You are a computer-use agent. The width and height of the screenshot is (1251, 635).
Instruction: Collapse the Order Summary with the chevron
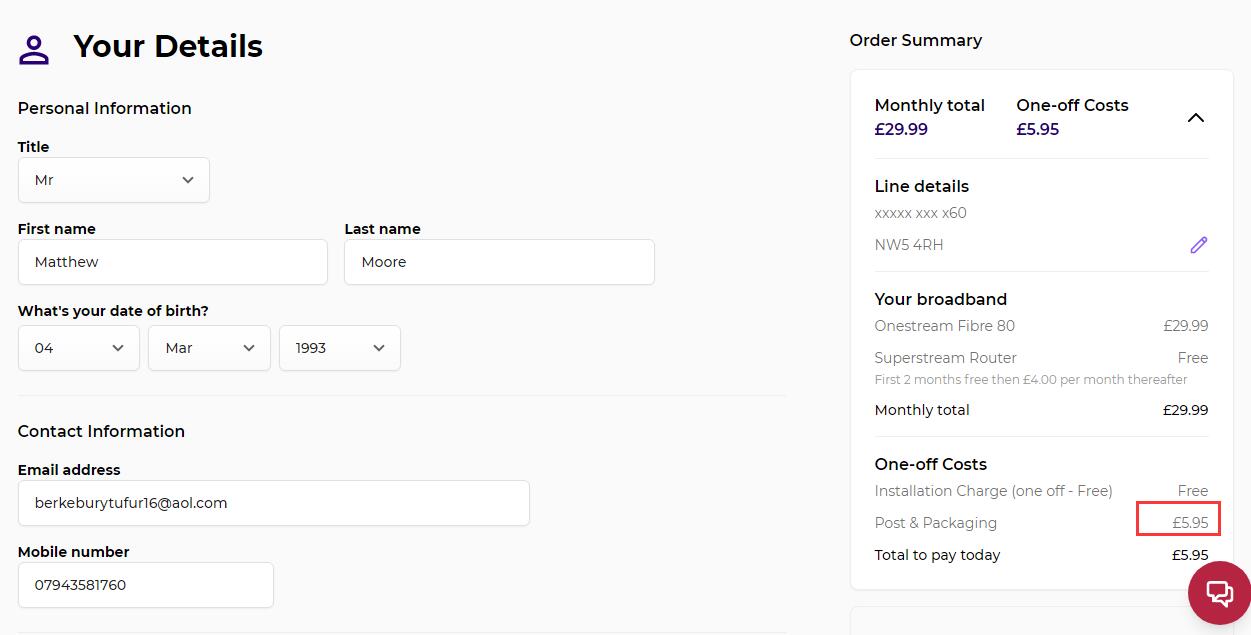[1195, 118]
